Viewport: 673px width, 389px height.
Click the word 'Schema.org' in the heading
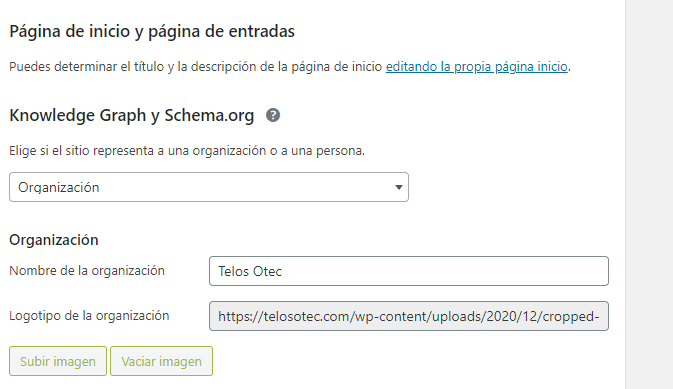tap(209, 115)
